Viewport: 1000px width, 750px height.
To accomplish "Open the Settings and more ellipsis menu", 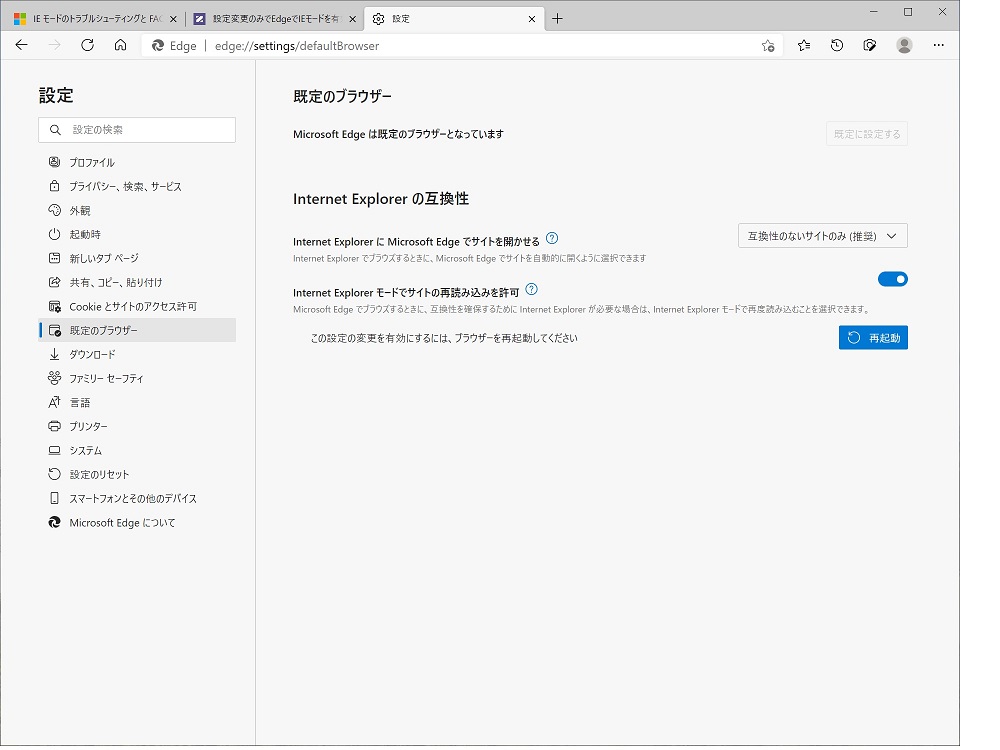I will pos(939,45).
